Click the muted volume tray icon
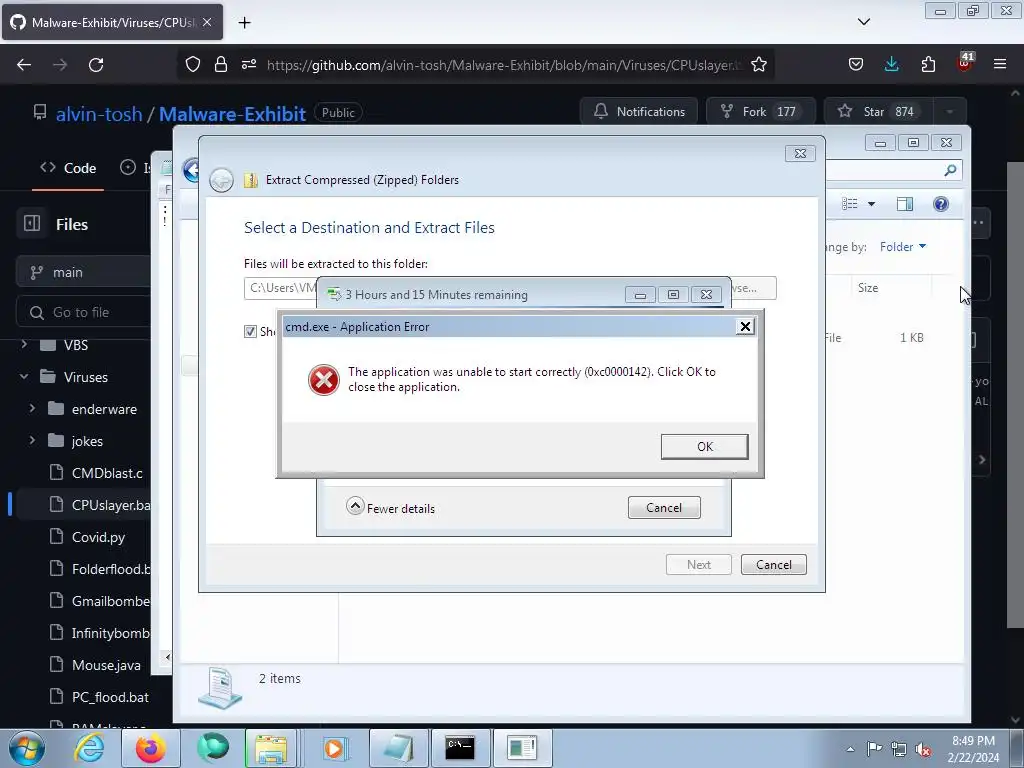This screenshot has height=768, width=1024. point(923,749)
